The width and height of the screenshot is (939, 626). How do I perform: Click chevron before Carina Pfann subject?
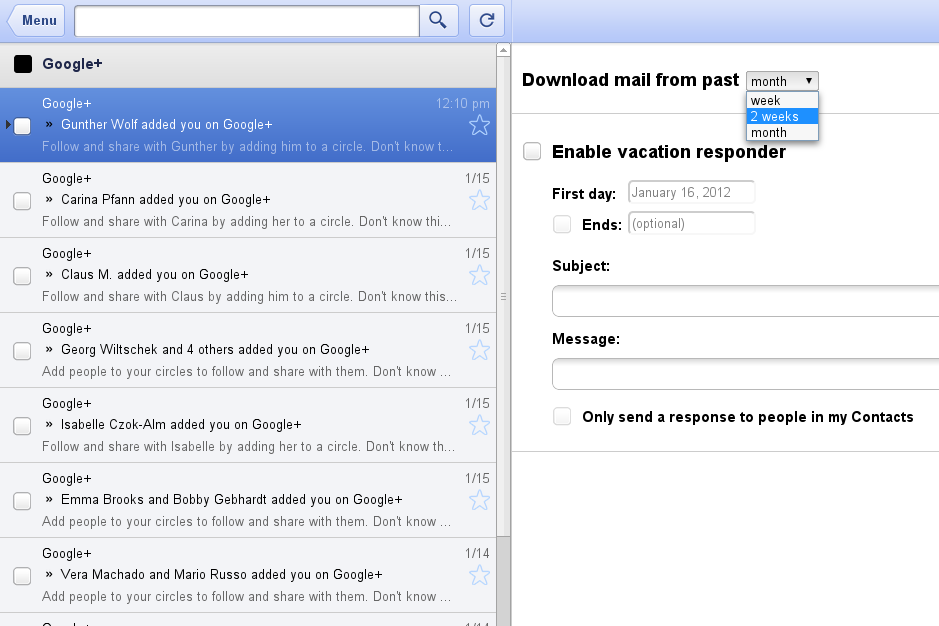pyautogui.click(x=49, y=199)
